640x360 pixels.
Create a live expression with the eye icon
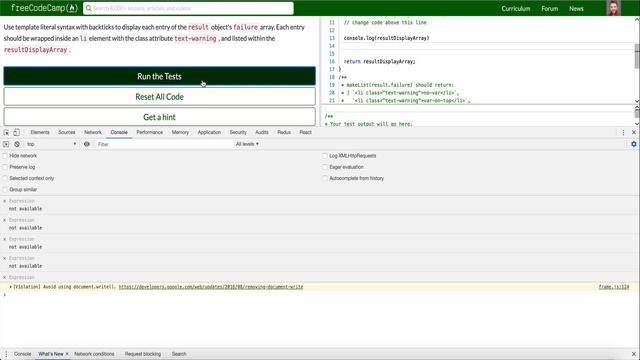click(87, 144)
